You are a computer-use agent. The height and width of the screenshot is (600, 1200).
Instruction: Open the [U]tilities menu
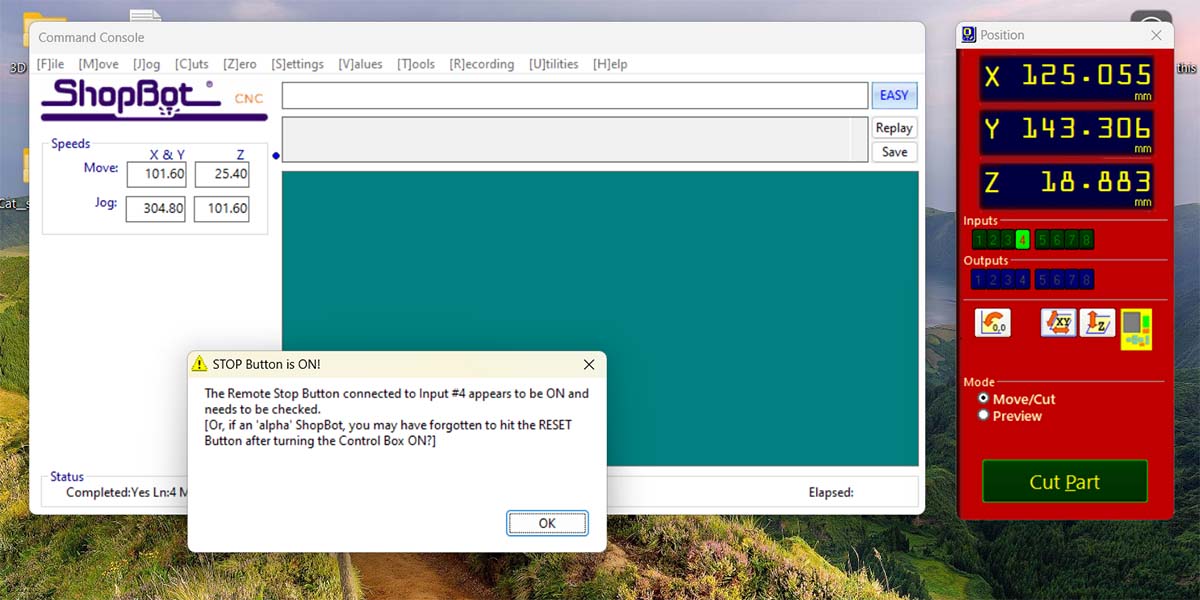(554, 64)
